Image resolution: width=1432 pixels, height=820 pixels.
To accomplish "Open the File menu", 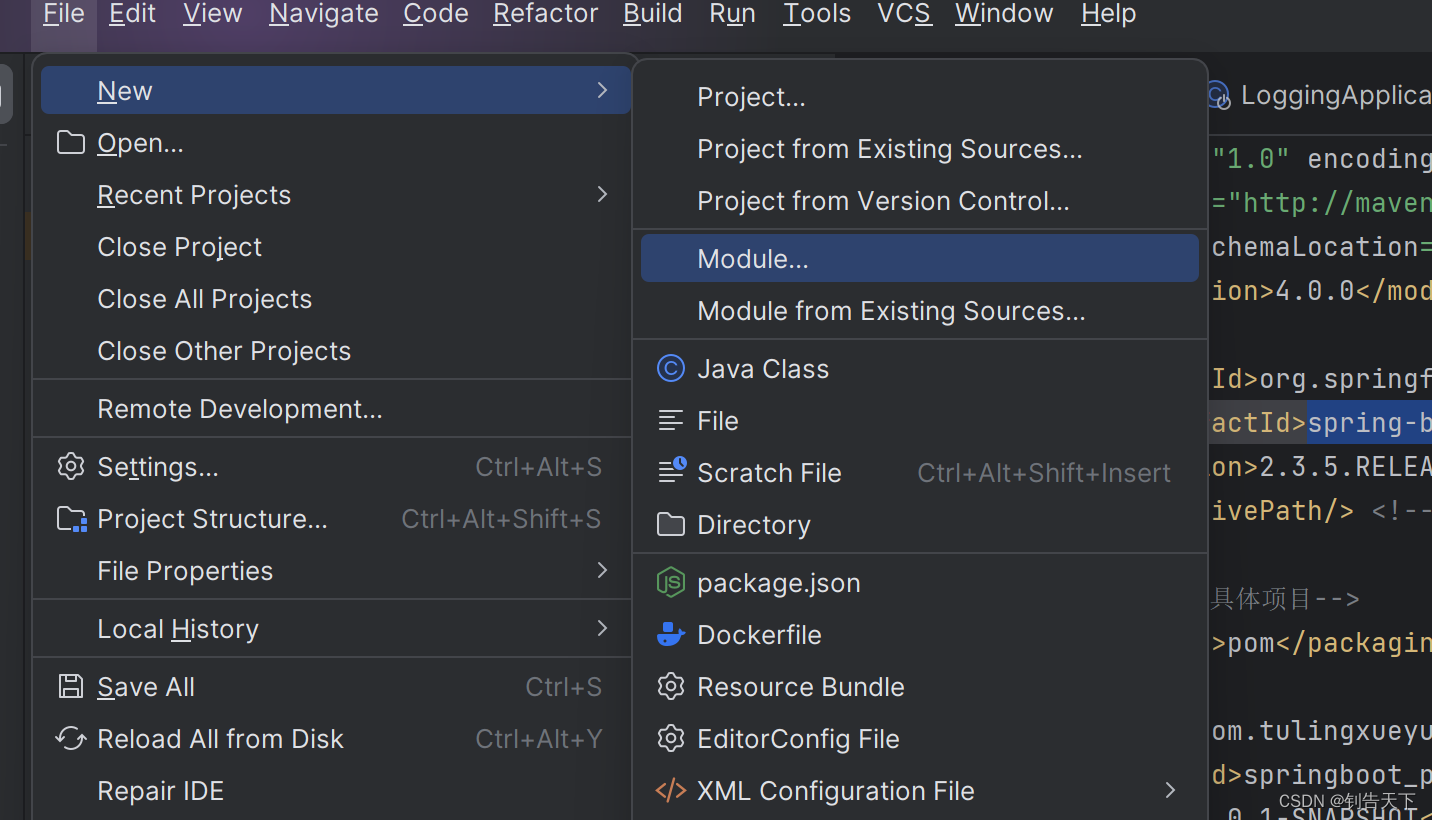I will click(x=64, y=14).
